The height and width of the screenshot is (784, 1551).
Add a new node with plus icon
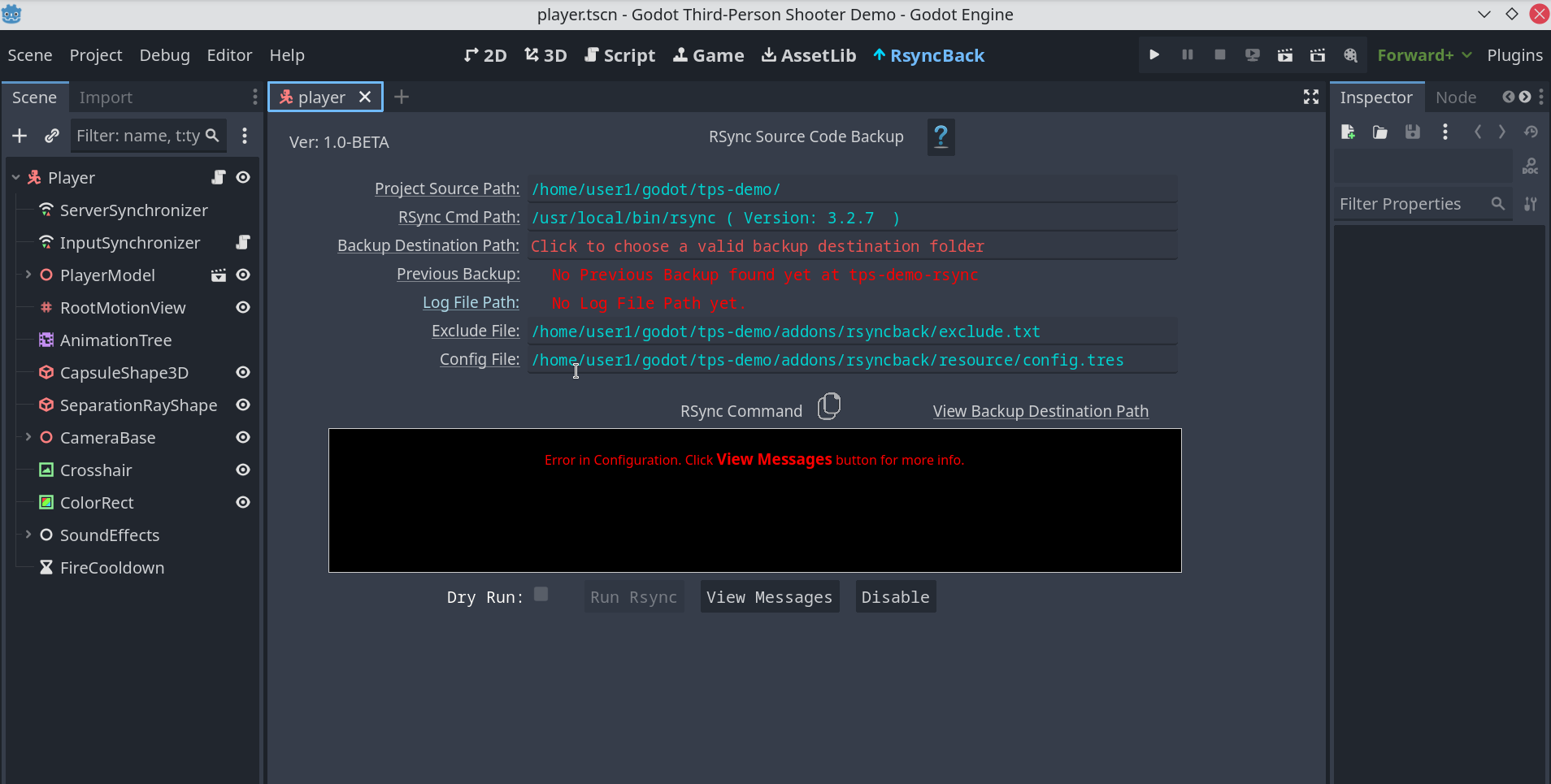click(20, 136)
